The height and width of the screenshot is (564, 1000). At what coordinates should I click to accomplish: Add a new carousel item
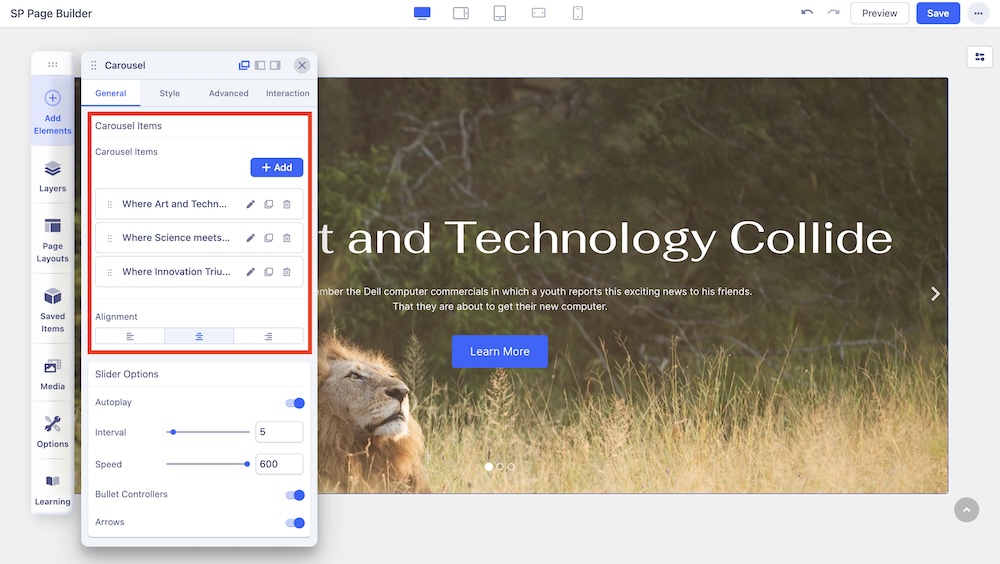276,168
